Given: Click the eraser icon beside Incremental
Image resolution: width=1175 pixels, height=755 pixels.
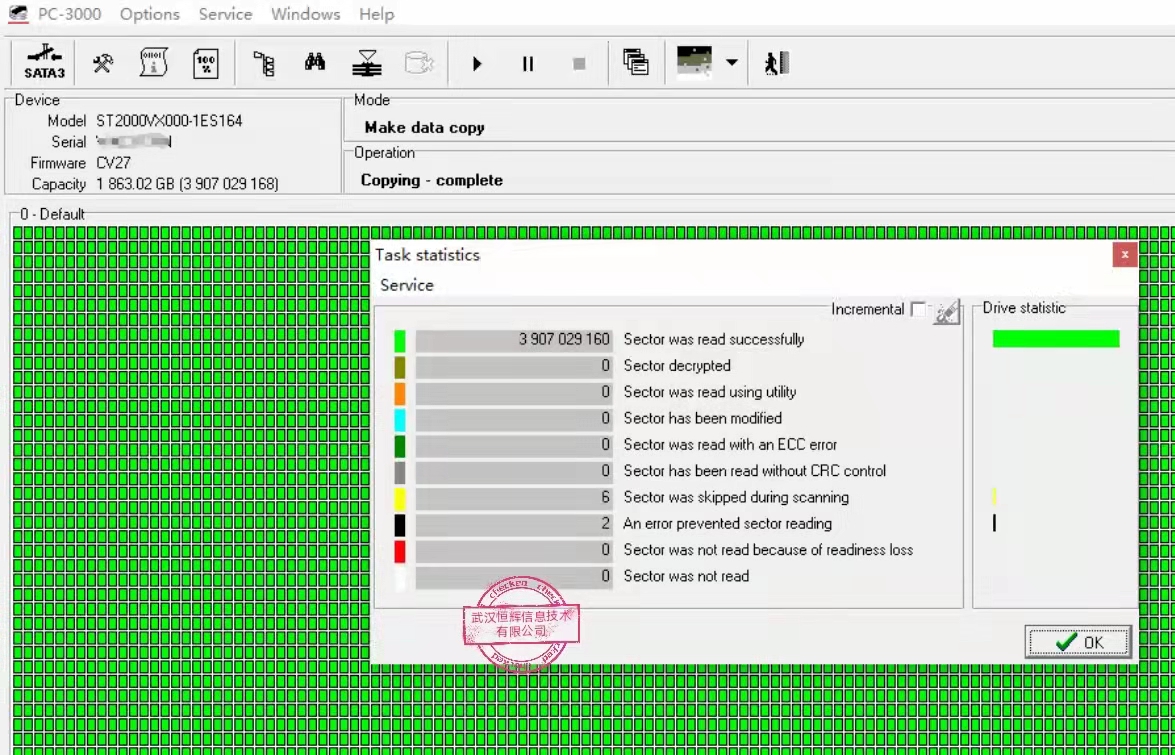Looking at the screenshot, I should [946, 312].
